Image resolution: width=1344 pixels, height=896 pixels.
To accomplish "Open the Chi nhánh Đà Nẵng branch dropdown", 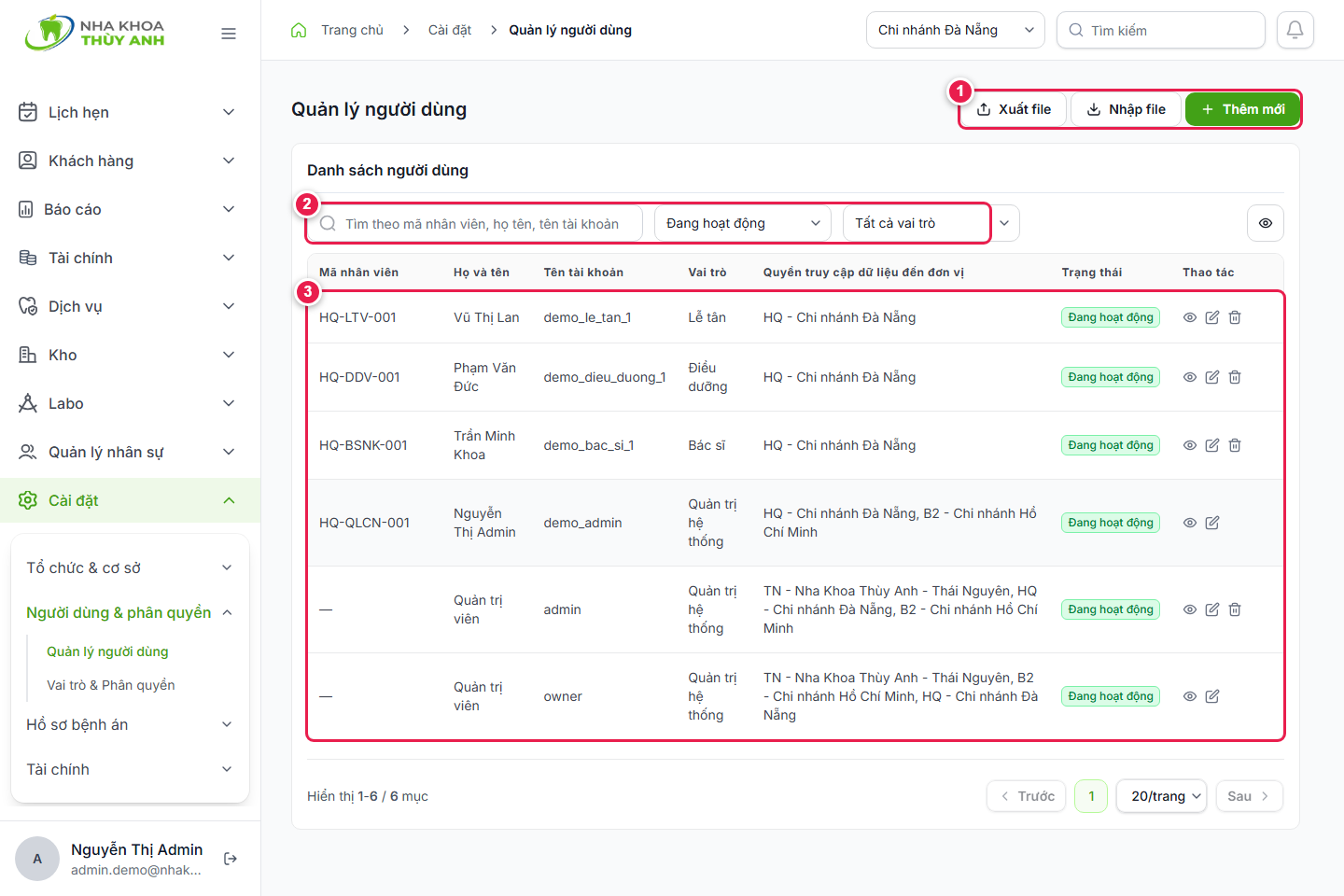I will pyautogui.click(x=956, y=30).
